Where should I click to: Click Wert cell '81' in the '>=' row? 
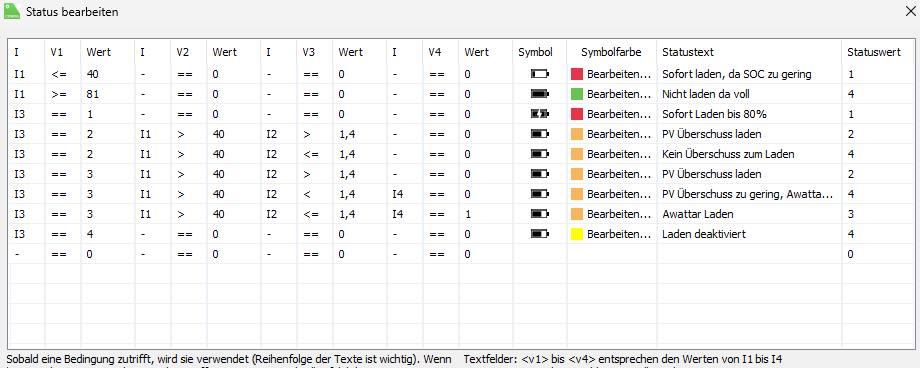(93, 94)
